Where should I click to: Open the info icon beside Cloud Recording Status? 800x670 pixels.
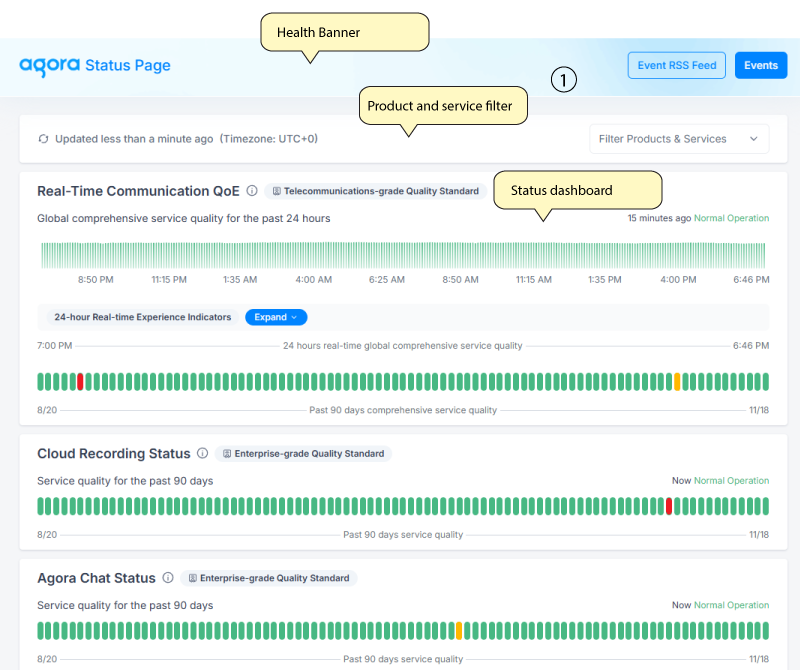[203, 453]
